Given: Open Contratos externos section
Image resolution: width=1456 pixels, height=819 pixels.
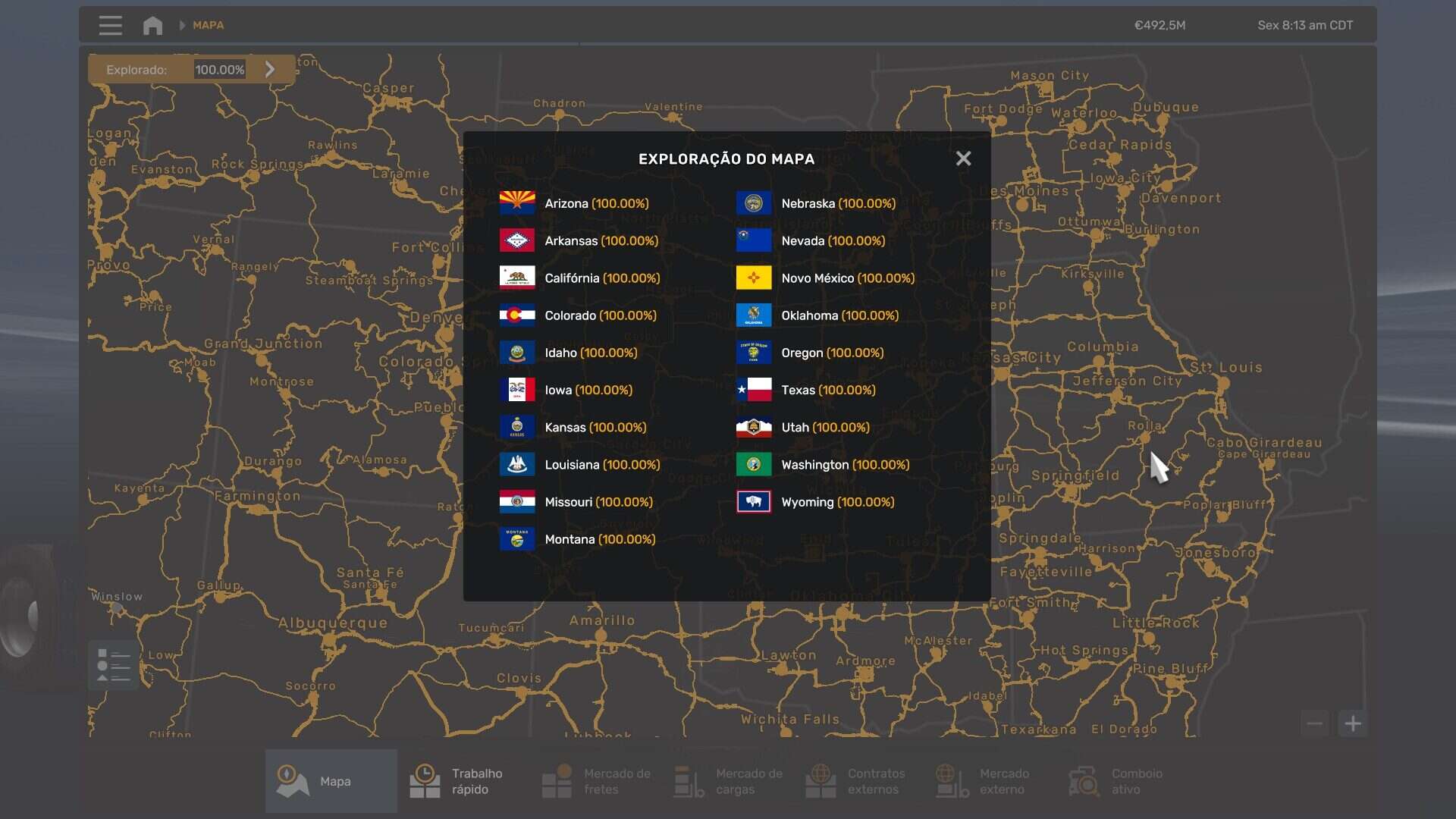Looking at the screenshot, I should (x=858, y=781).
